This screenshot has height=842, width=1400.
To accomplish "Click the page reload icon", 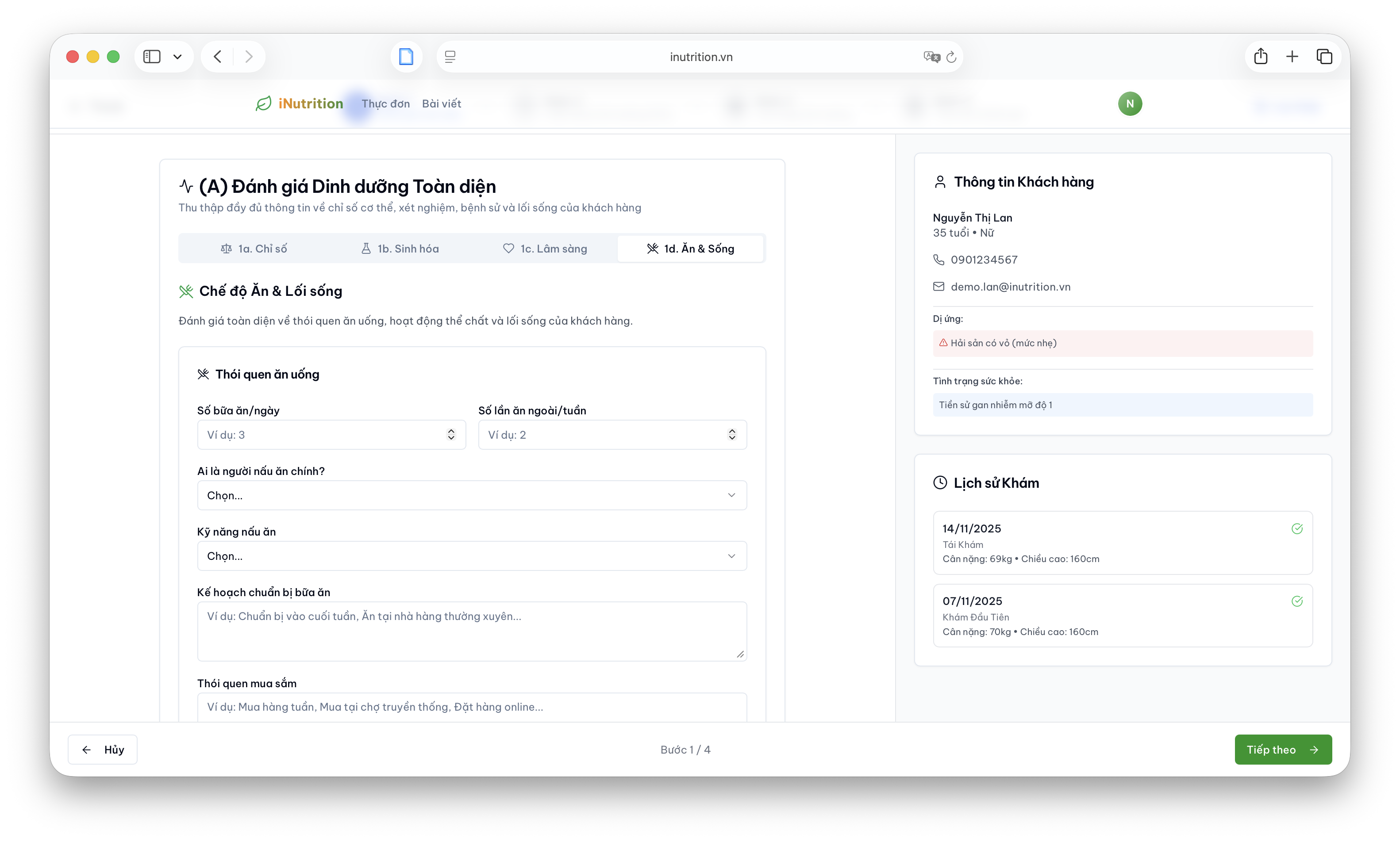I will pyautogui.click(x=951, y=57).
